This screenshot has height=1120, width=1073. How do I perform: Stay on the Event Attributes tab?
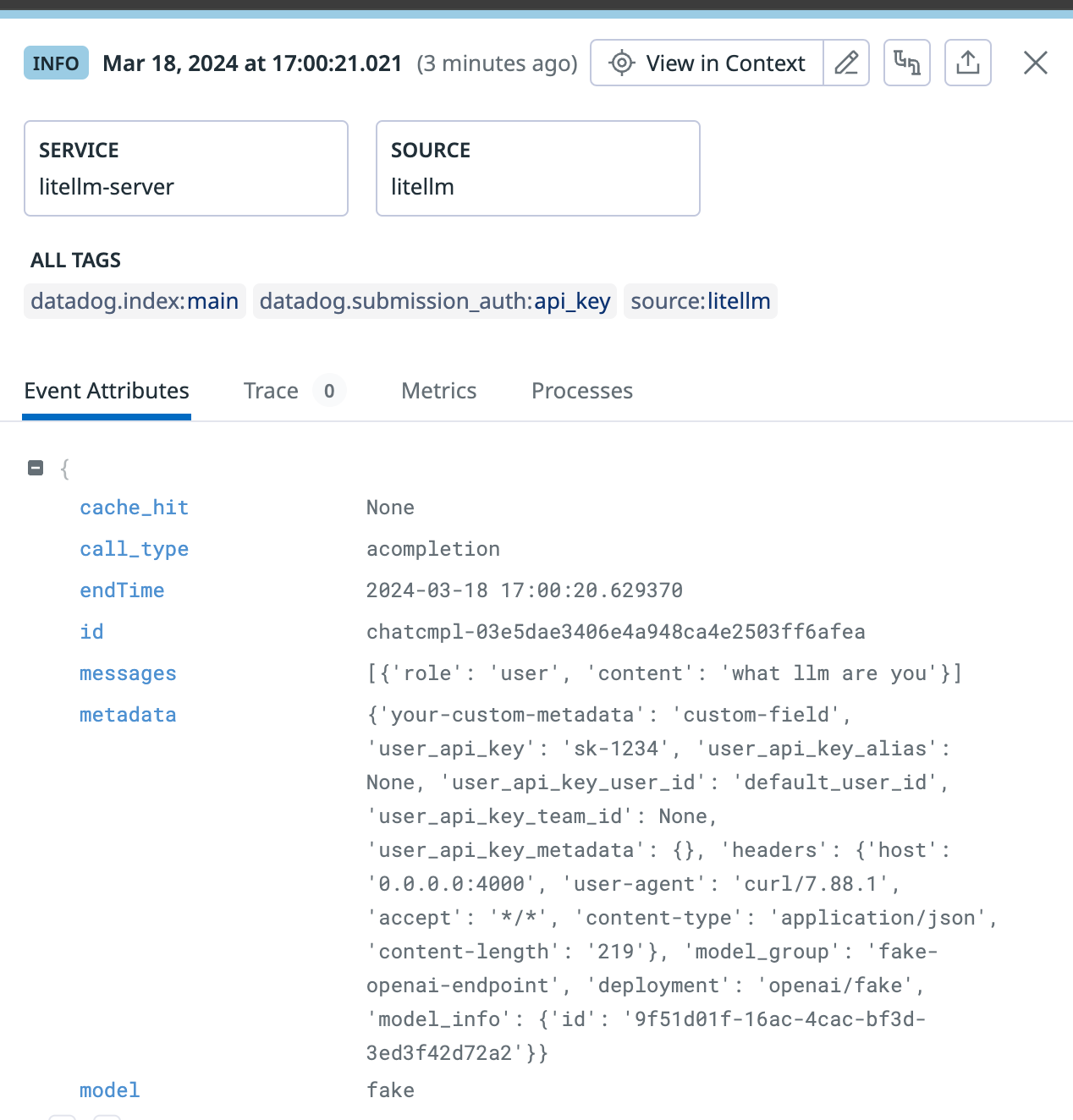(x=106, y=391)
